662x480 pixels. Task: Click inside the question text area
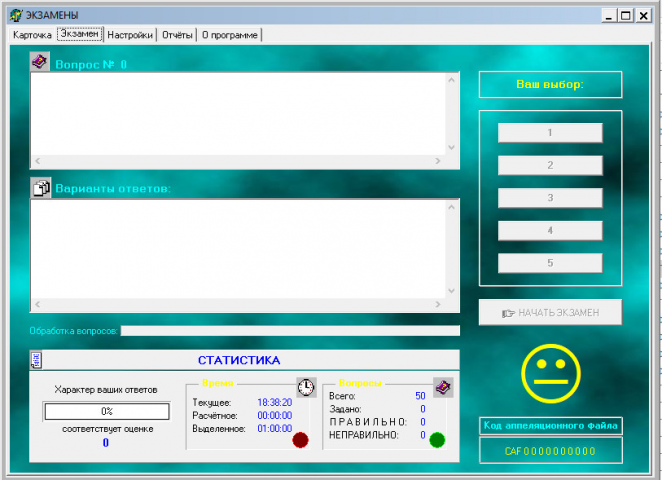(239, 114)
